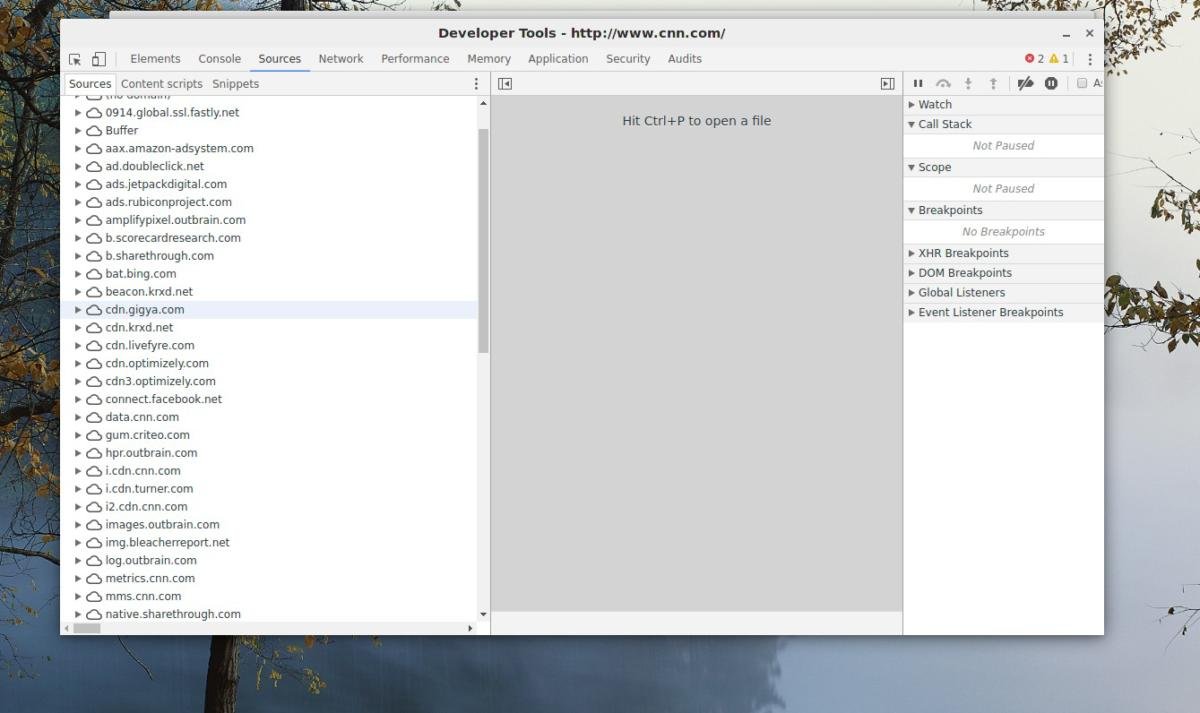Expand the cdn.optimizely.com tree arrow
The width and height of the screenshot is (1200, 713).
78,364
